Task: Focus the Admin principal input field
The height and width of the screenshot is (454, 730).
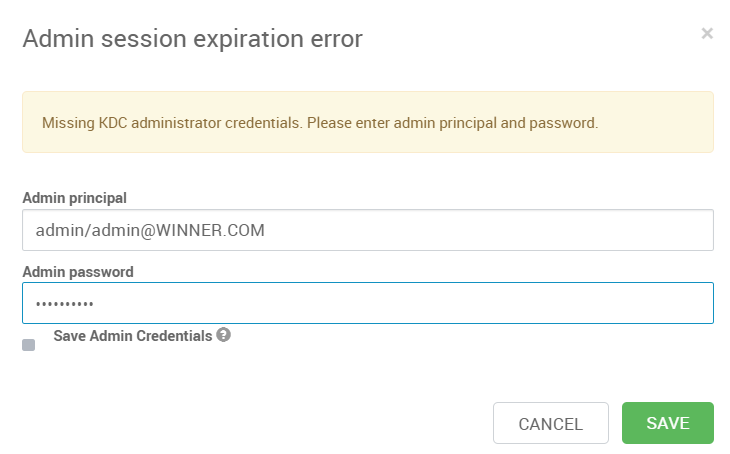Action: (x=368, y=230)
